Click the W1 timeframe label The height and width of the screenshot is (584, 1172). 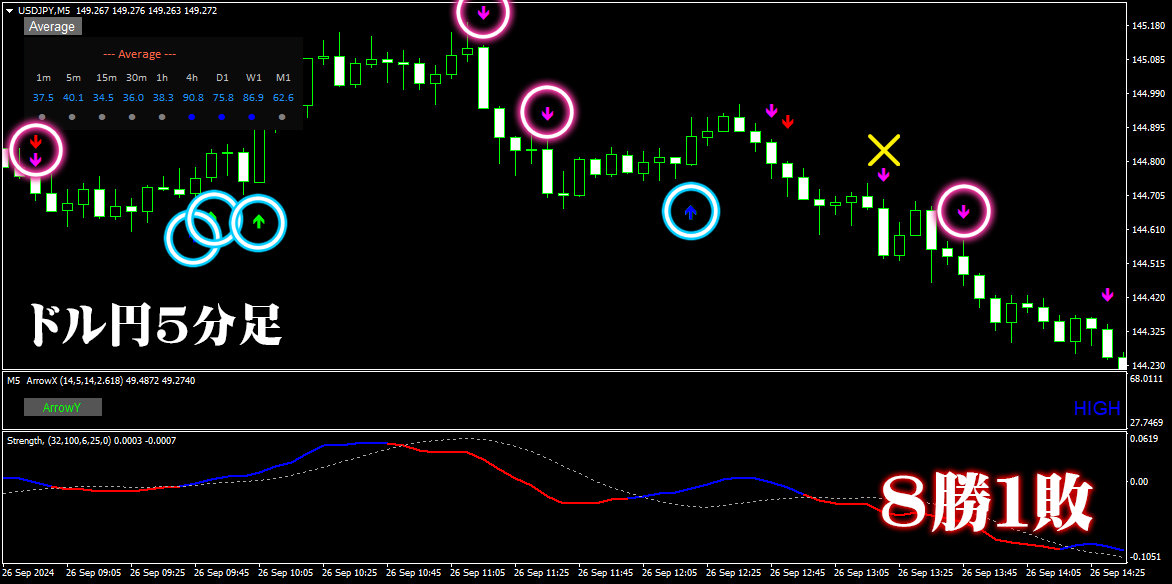(x=253, y=78)
